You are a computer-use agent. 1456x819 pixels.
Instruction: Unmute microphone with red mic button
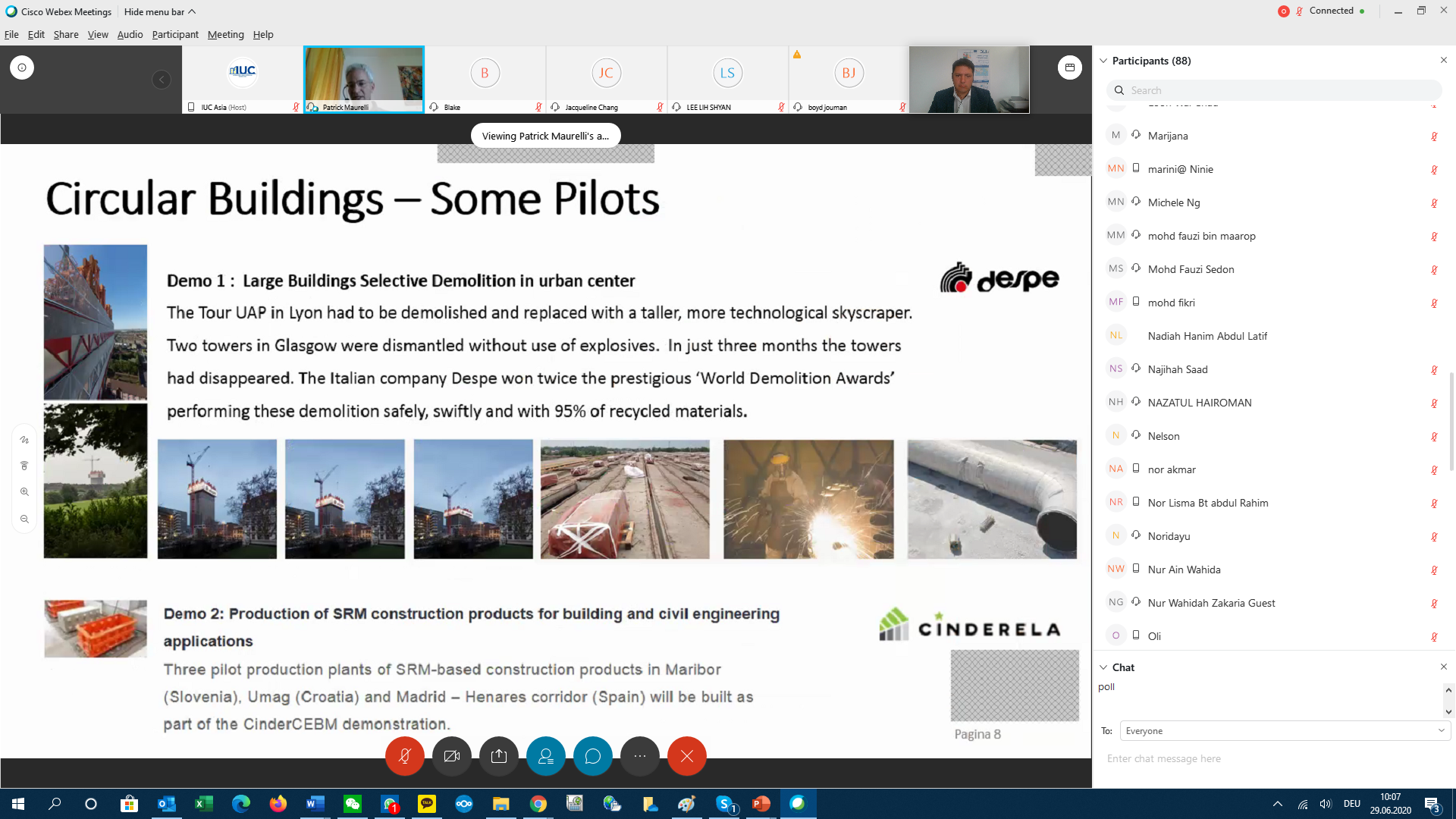tap(404, 756)
